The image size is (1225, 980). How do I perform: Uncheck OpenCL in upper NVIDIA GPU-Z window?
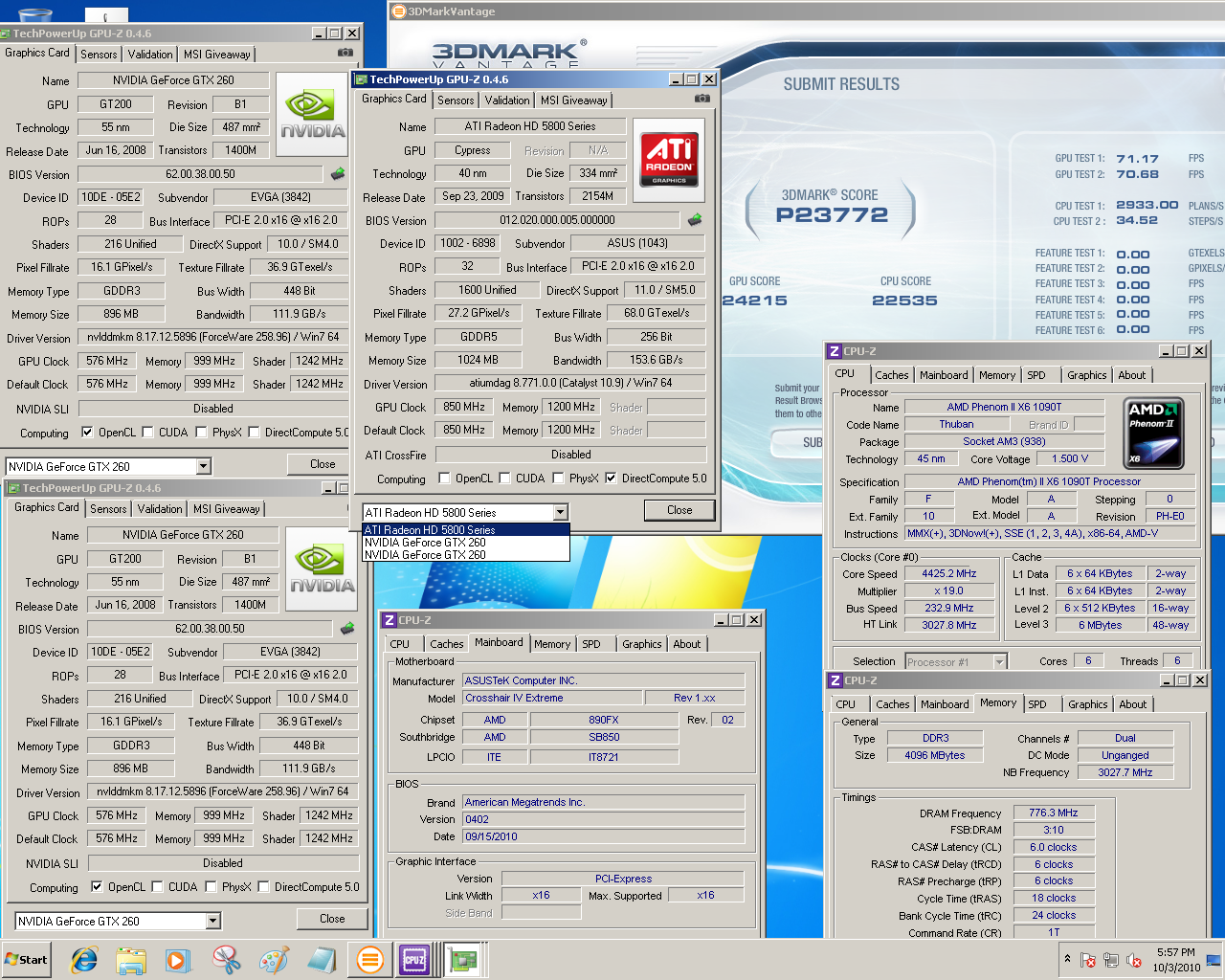coord(87,433)
